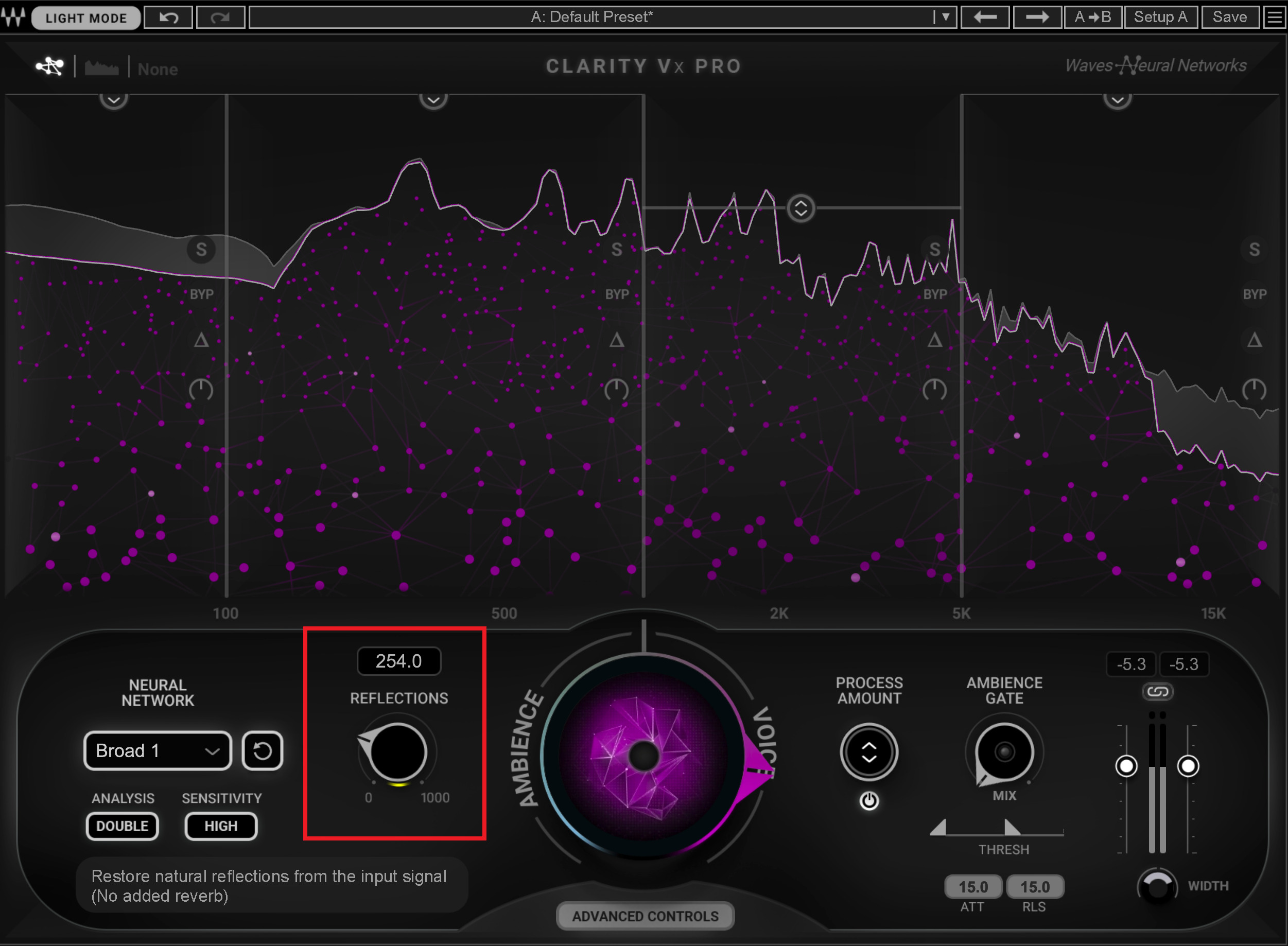The width and height of the screenshot is (1288, 946).
Task: Click the Undo arrow
Action: 168,17
